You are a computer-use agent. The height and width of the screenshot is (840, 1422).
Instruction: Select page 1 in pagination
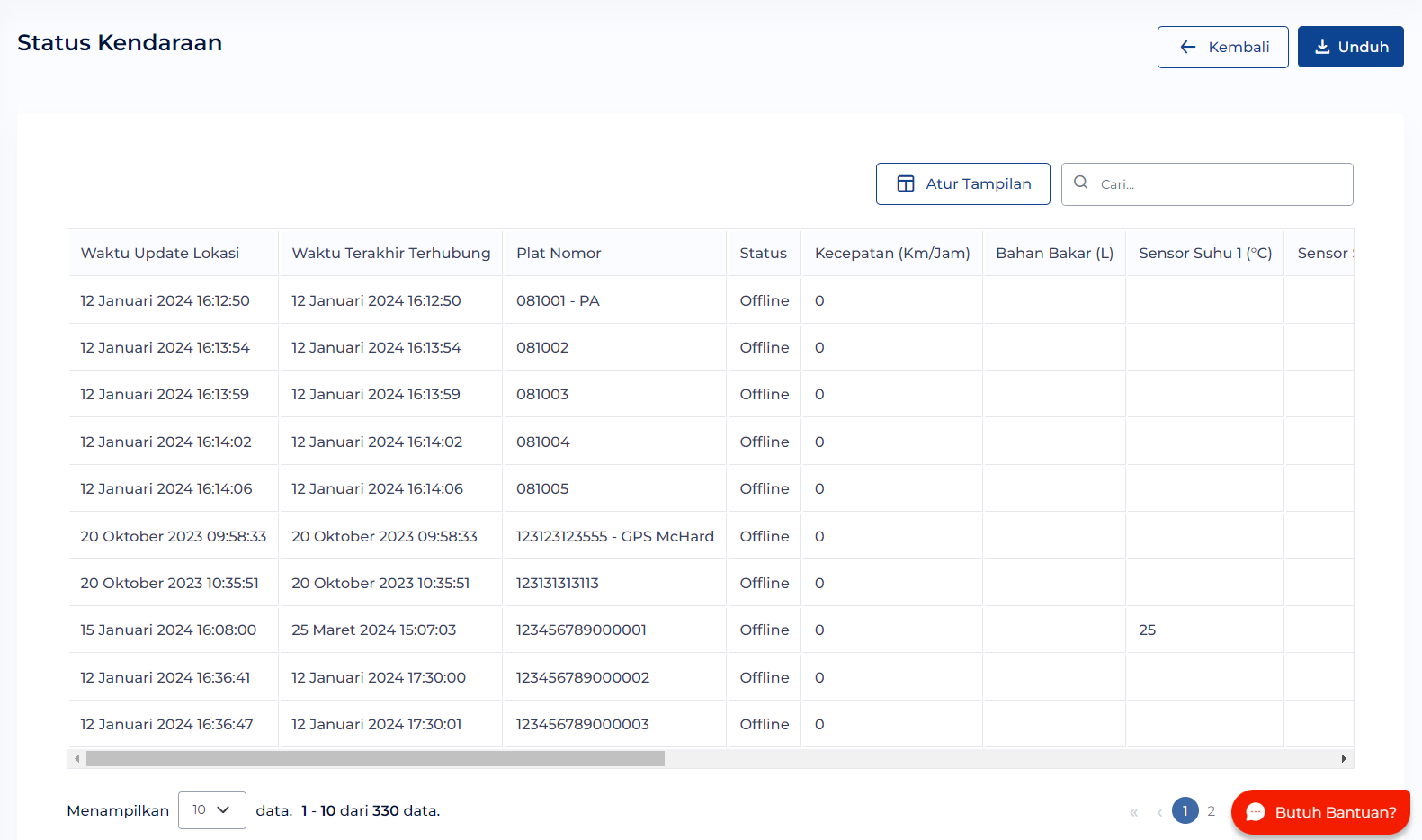(1185, 811)
